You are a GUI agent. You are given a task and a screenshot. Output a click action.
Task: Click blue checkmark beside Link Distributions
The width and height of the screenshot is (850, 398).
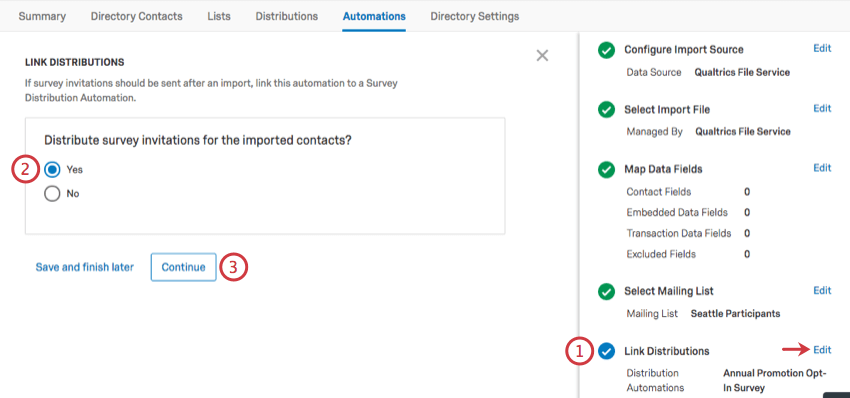[606, 351]
